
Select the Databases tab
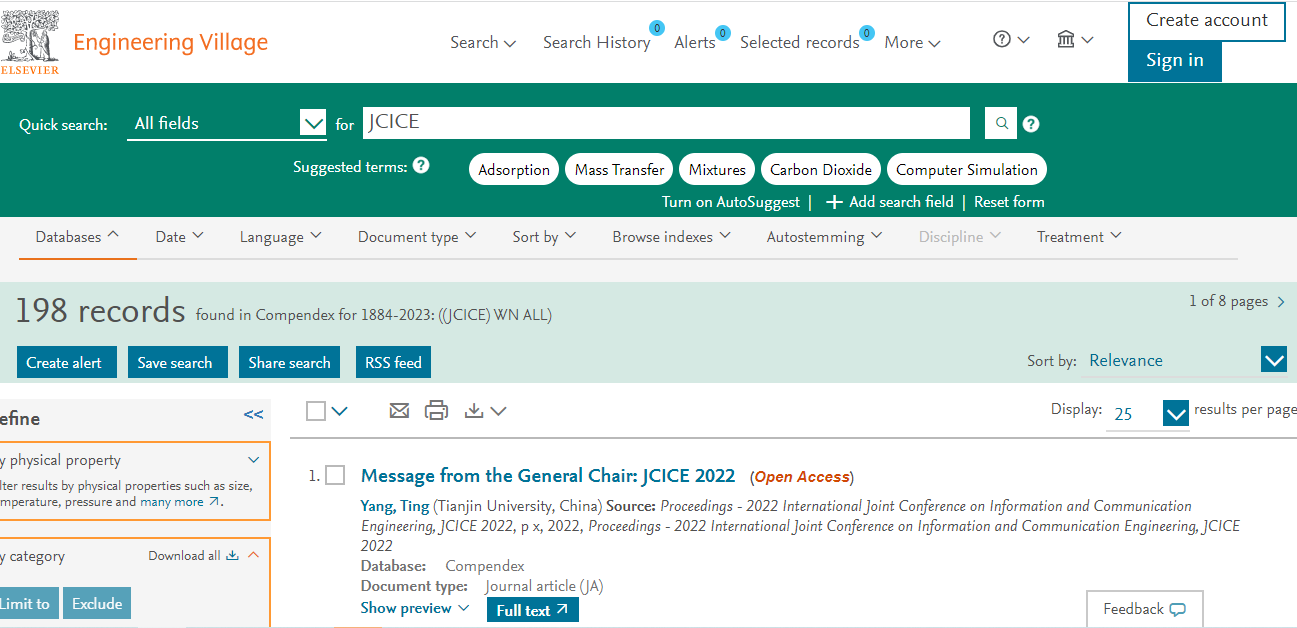(x=78, y=237)
